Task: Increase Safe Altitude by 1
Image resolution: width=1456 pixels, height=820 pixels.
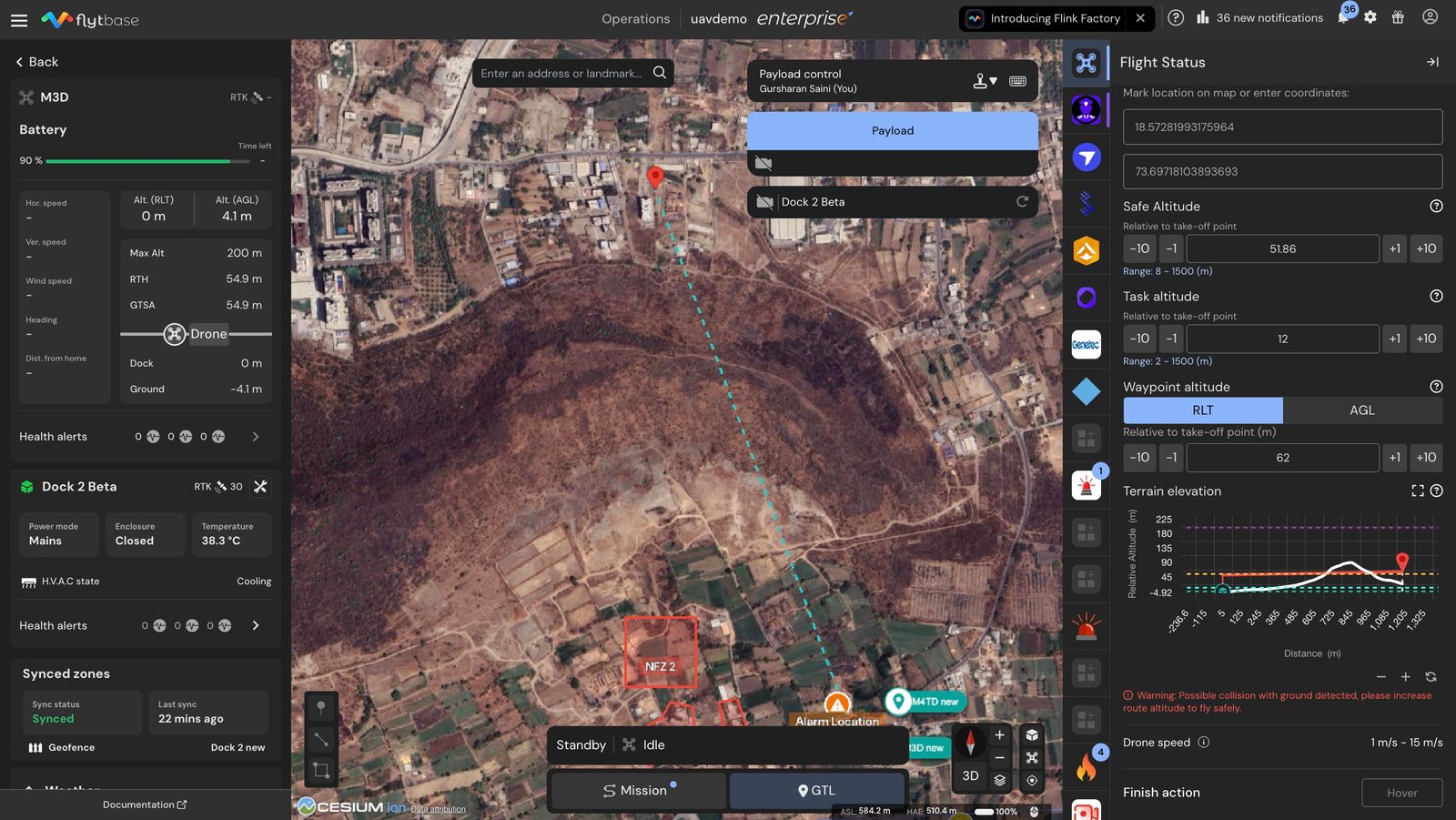Action: (x=1394, y=248)
